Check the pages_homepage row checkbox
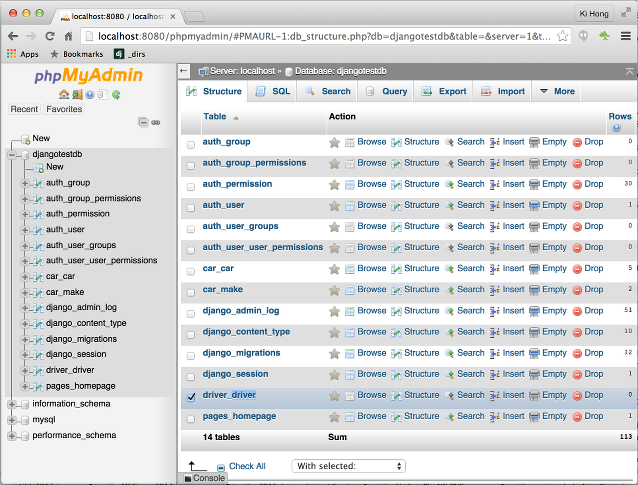Screen dimensions: 638x485 pyautogui.click(x=190, y=419)
